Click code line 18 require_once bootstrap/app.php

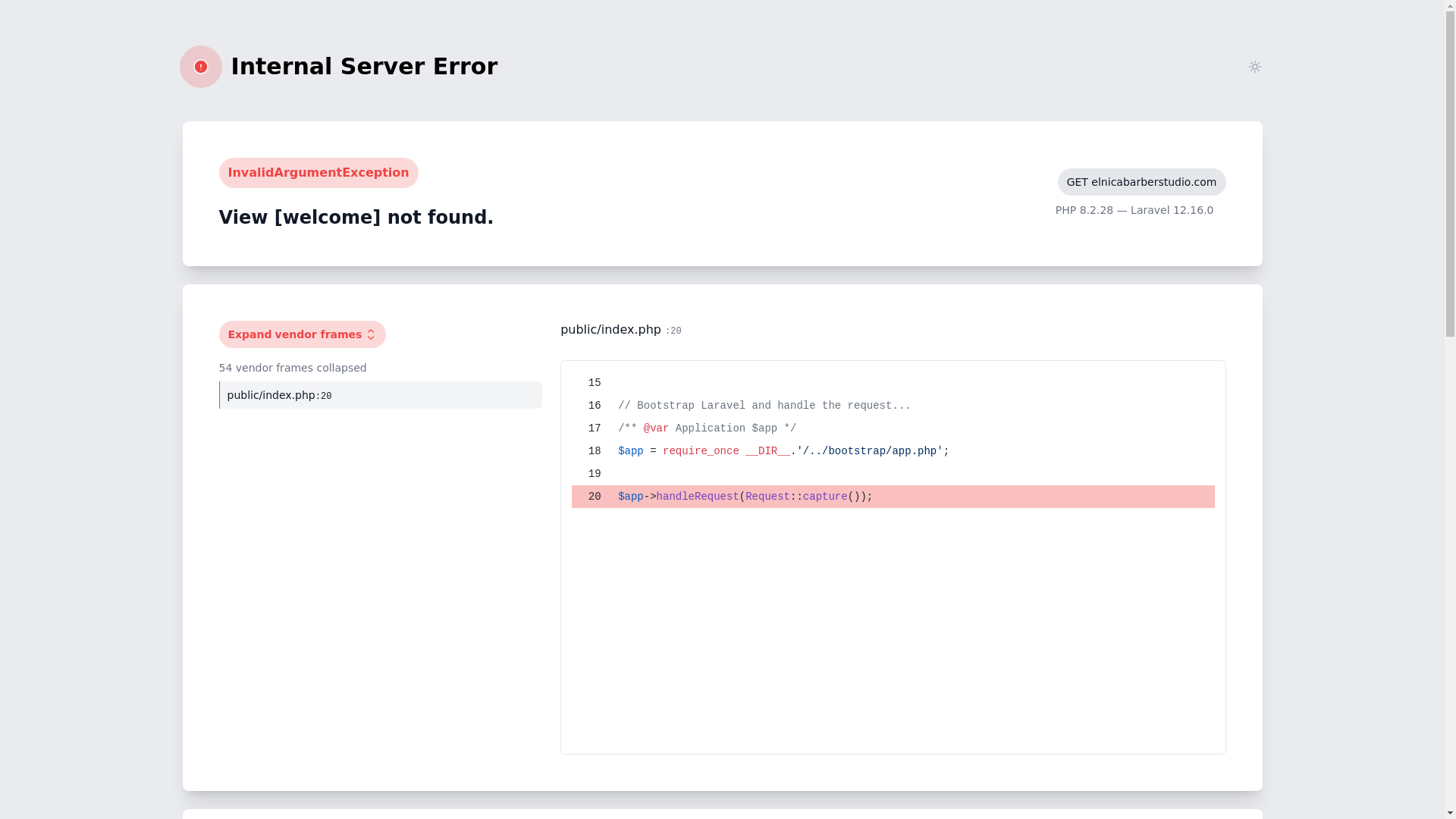tap(893, 451)
